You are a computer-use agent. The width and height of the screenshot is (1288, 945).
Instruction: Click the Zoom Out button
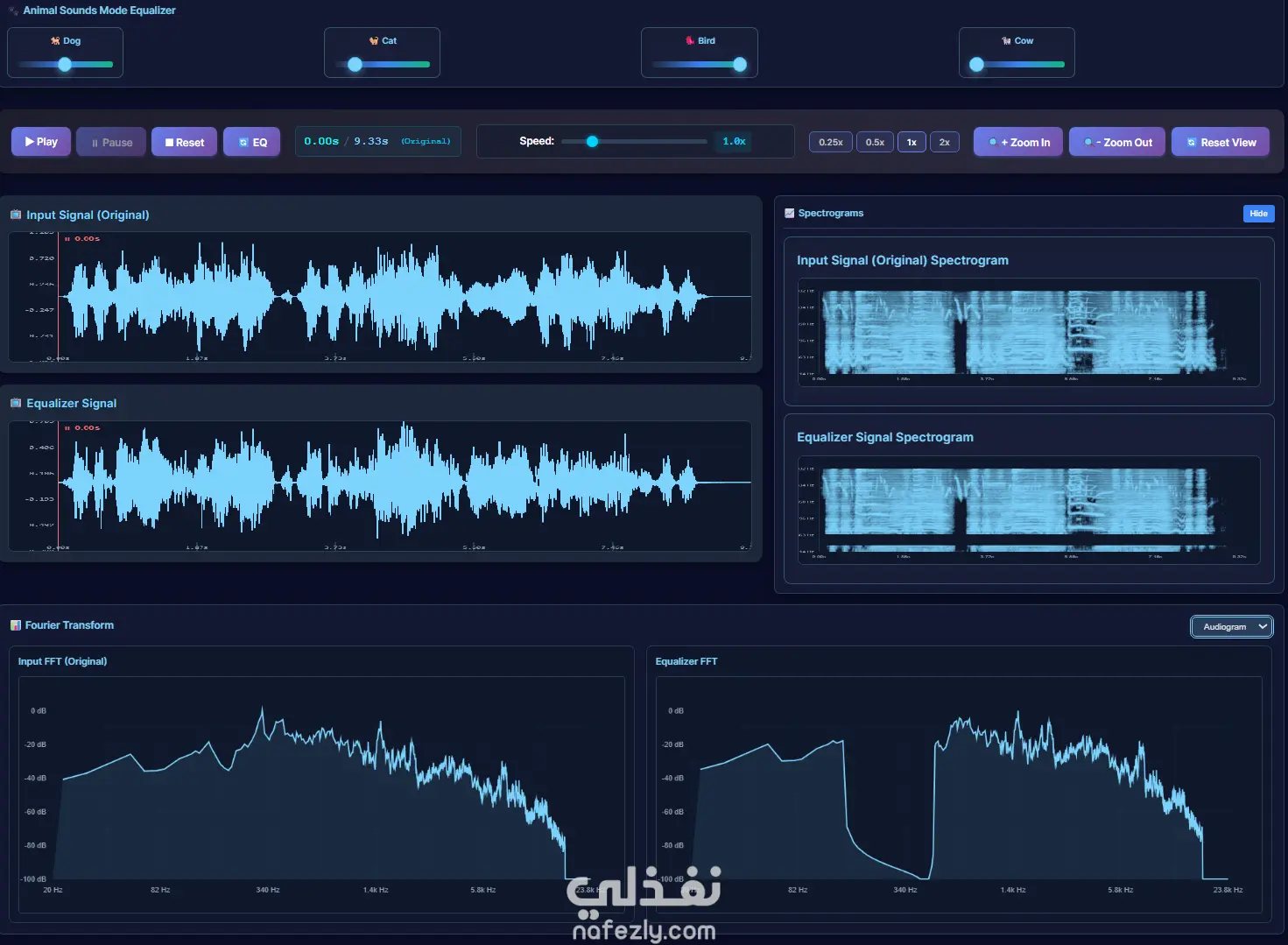click(1117, 142)
